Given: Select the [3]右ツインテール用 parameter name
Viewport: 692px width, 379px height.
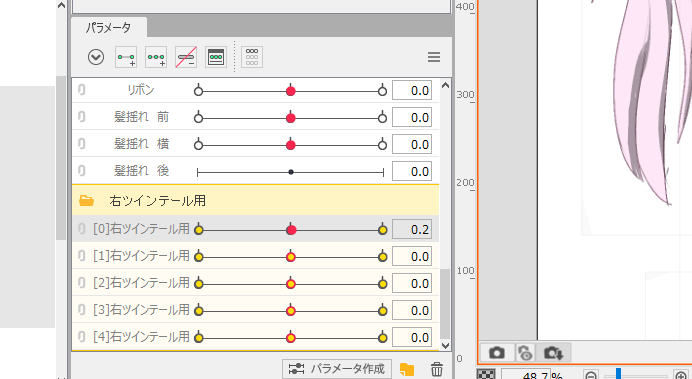Looking at the screenshot, I should [141, 310].
